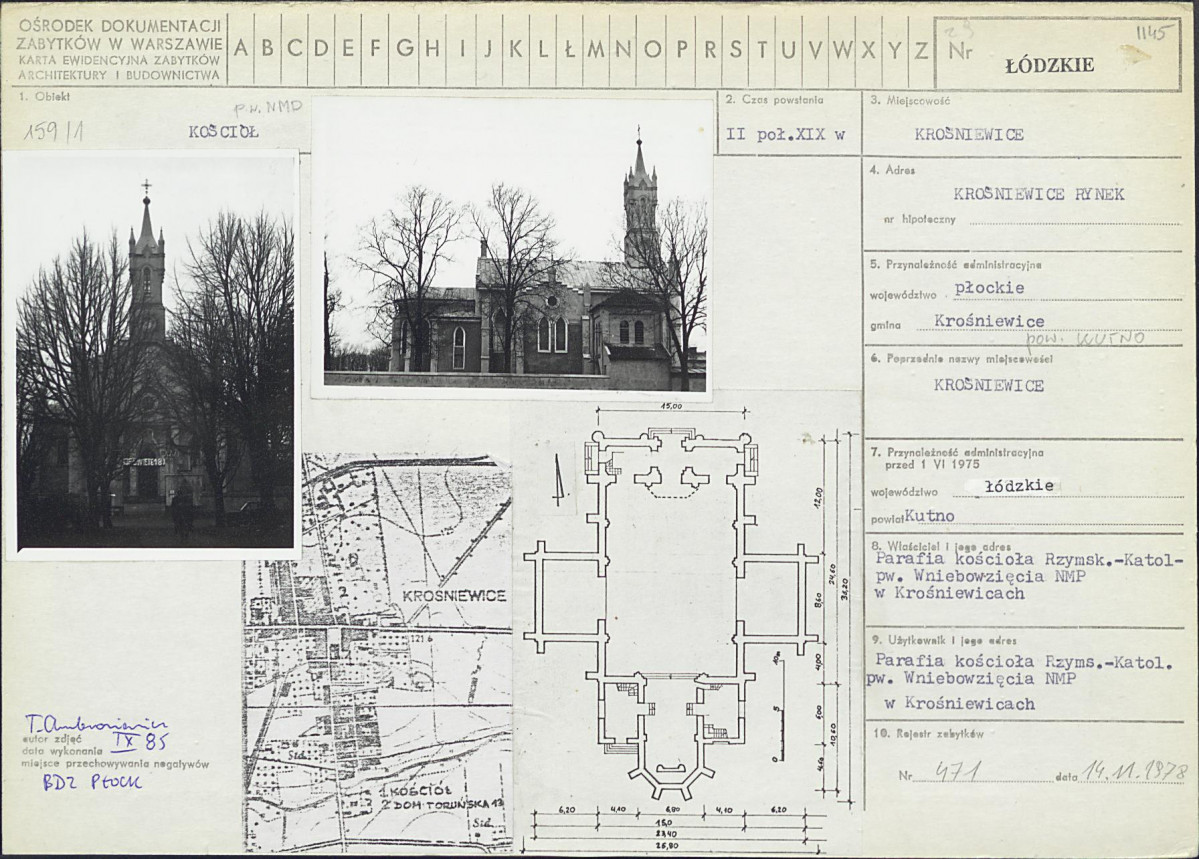The width and height of the screenshot is (1199, 859).
Task: Select the KOŚCIÓŁ object field
Action: coord(223,132)
